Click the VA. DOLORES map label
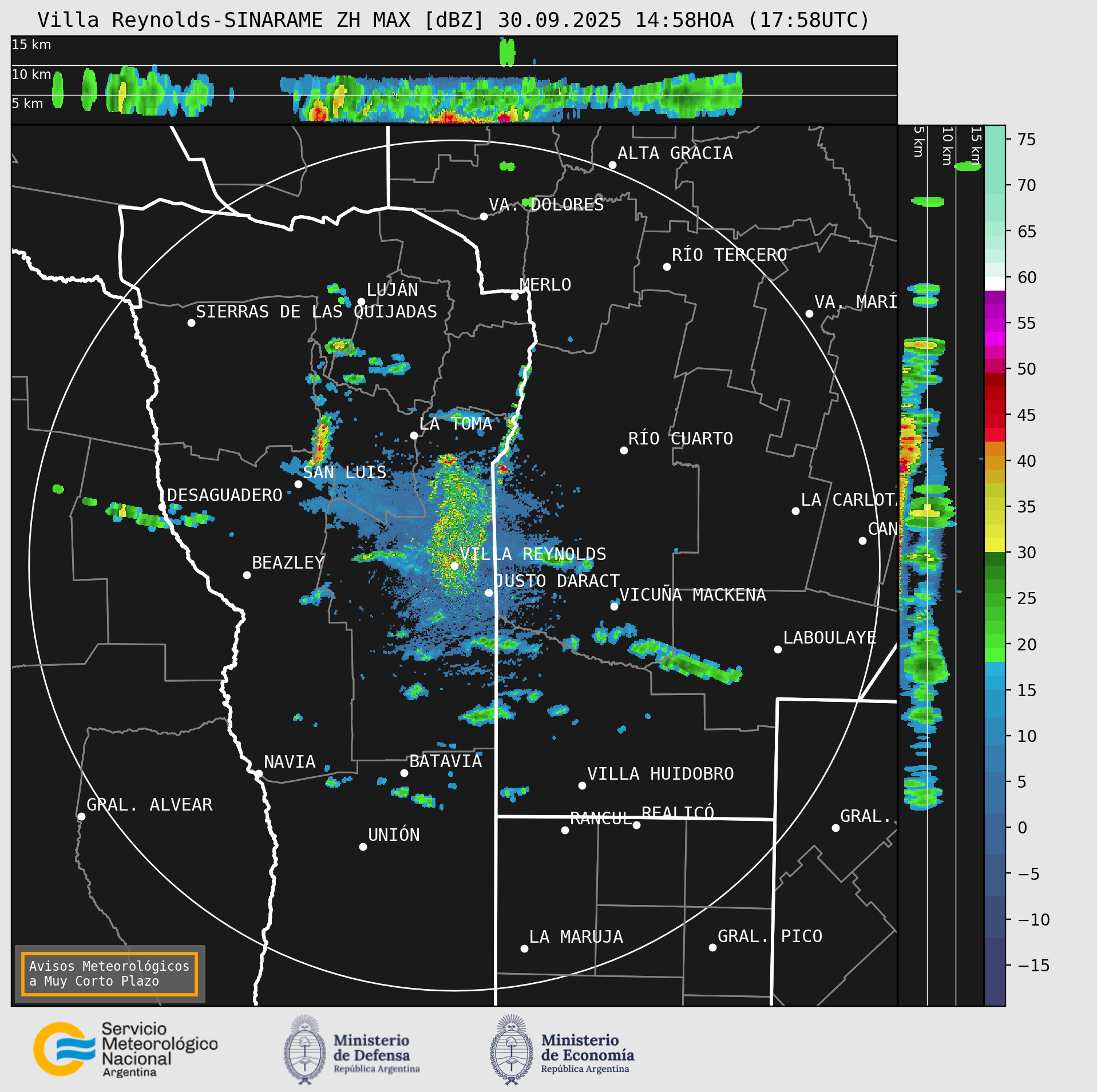The height and width of the screenshot is (1092, 1097). coord(546,205)
